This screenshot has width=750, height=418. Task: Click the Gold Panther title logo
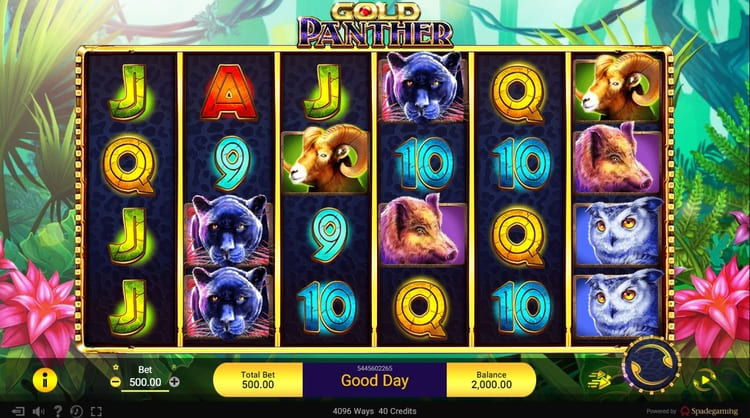tap(375, 25)
